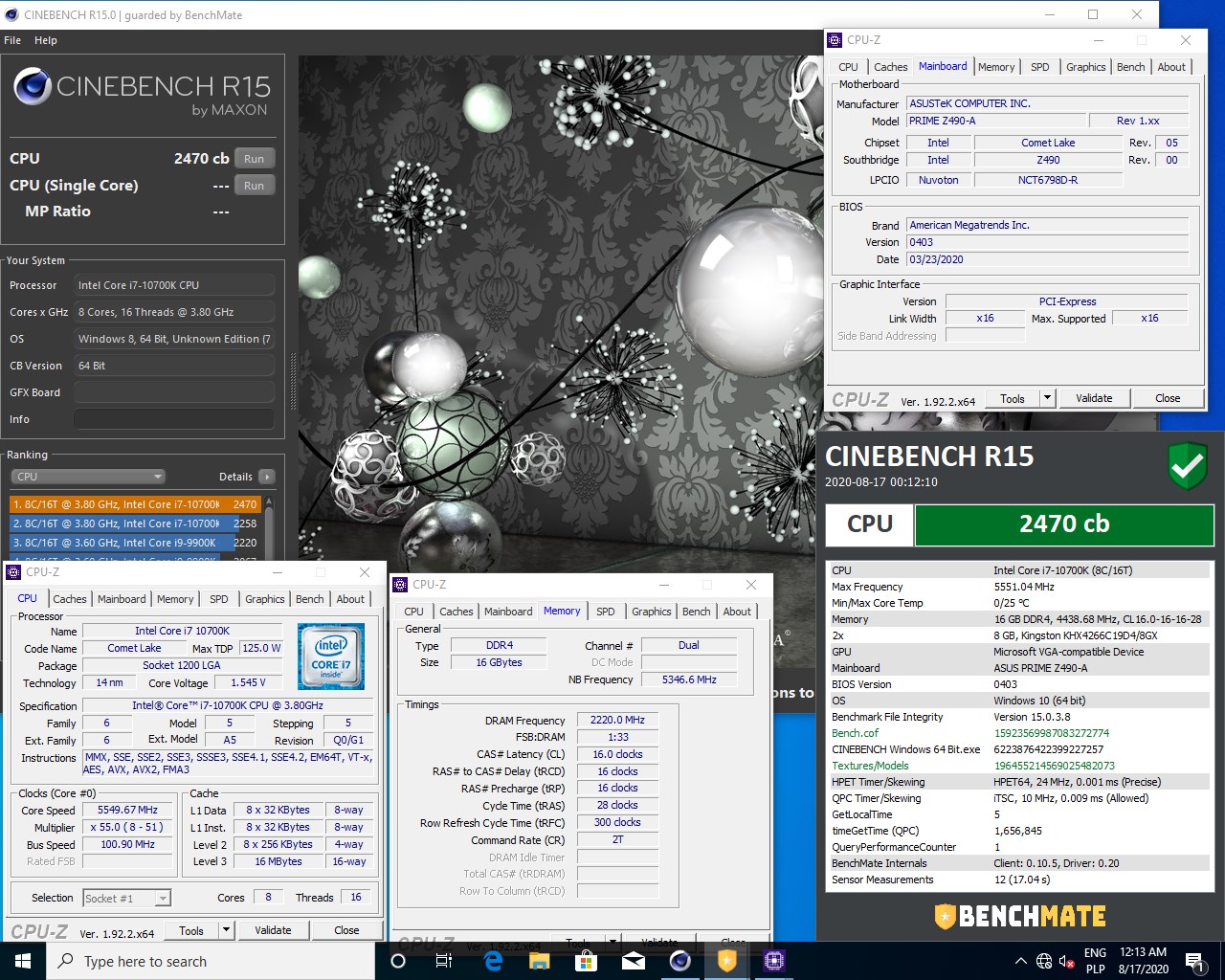The height and width of the screenshot is (980, 1225).
Task: Launch Microsoft Edge from the taskbar
Action: (493, 961)
